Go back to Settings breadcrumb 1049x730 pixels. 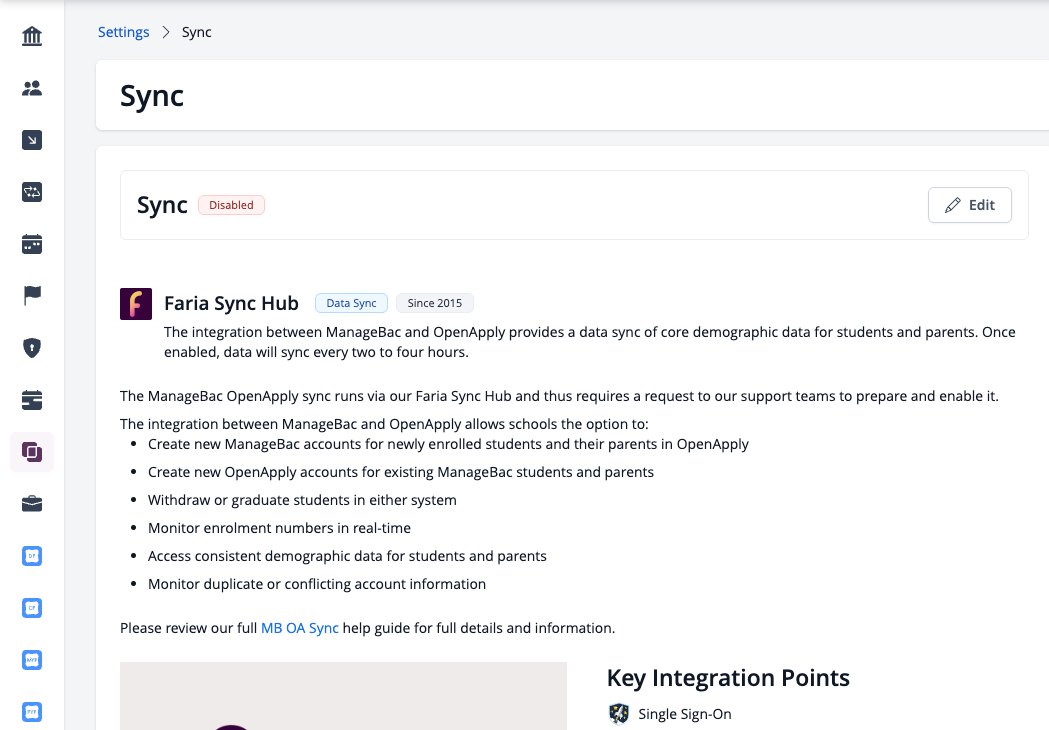pos(123,32)
